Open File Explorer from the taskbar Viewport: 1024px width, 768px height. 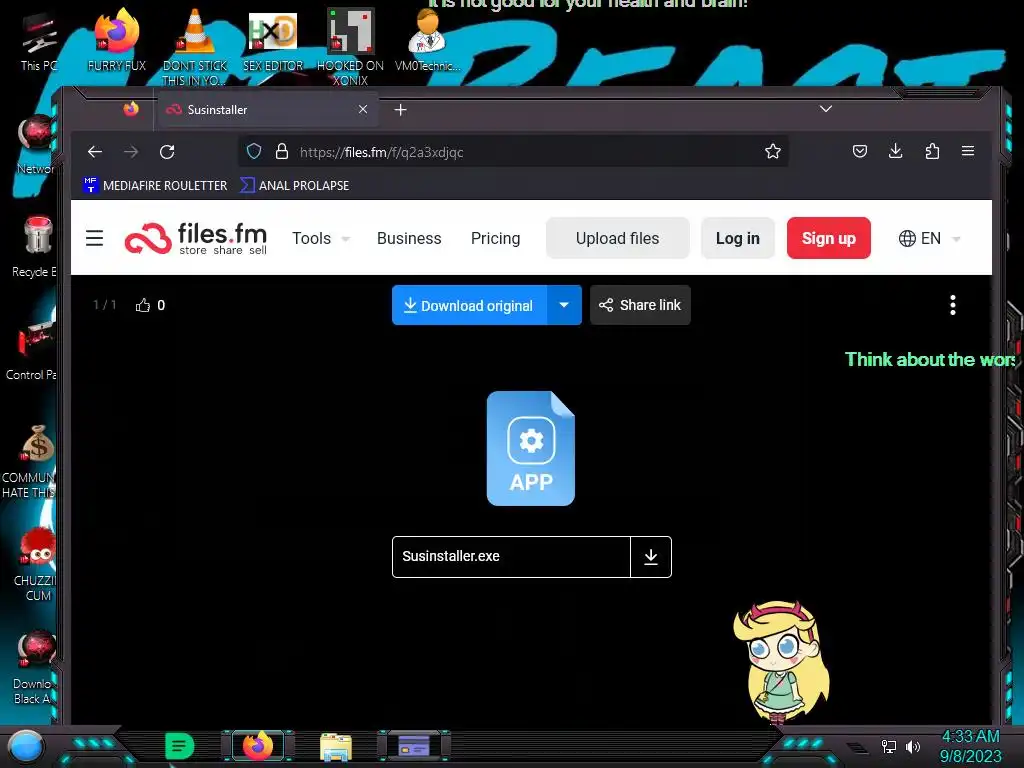pos(336,746)
